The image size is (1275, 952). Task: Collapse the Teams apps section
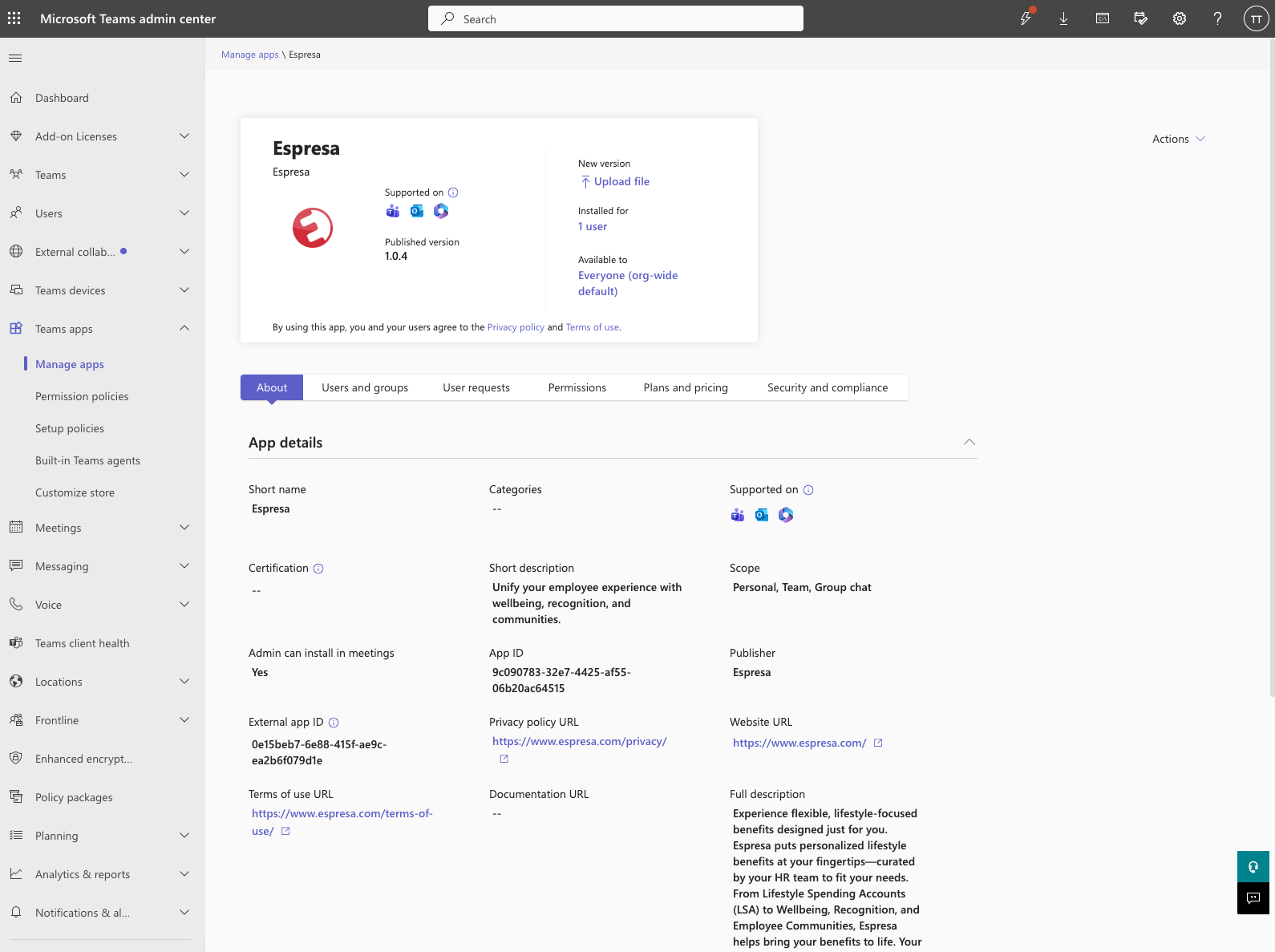pyautogui.click(x=184, y=329)
